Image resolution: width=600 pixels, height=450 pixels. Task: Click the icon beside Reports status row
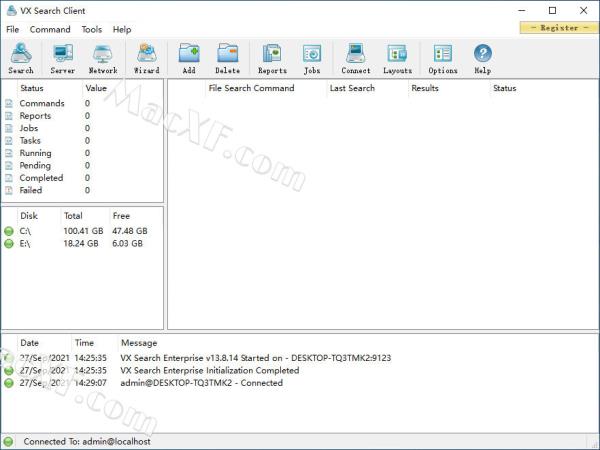(x=9, y=116)
